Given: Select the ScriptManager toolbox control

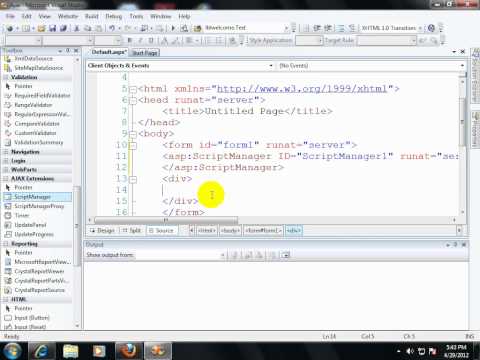Looking at the screenshot, I should 37,197.
